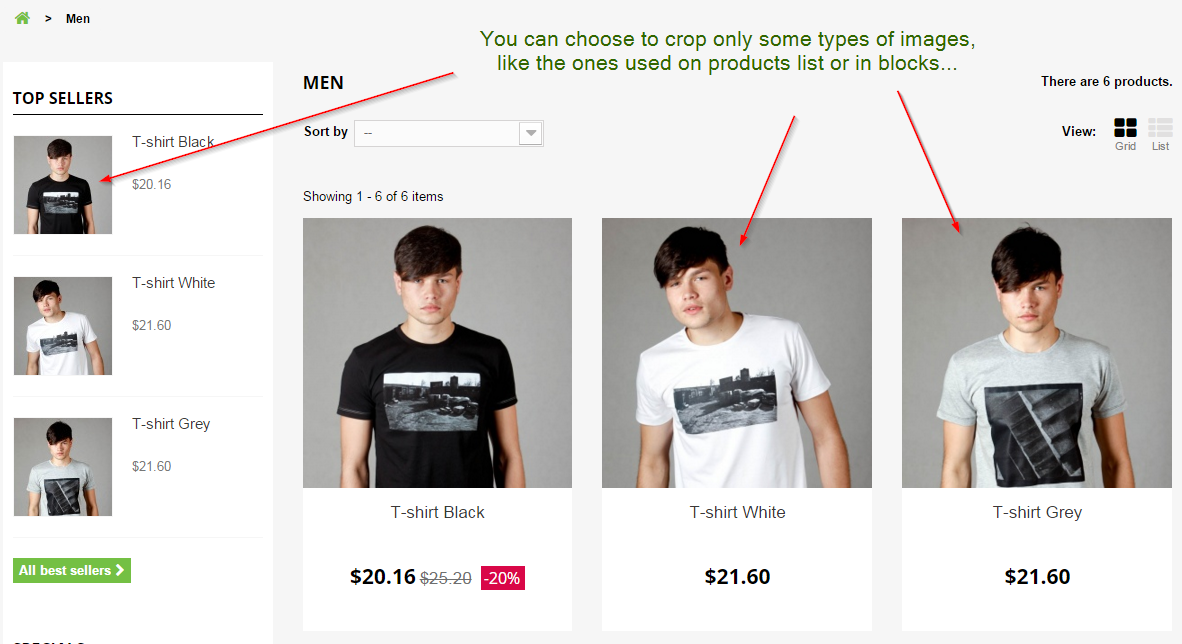Click T-shirt White title in product grid
The width and height of the screenshot is (1182, 644).
[x=737, y=512]
